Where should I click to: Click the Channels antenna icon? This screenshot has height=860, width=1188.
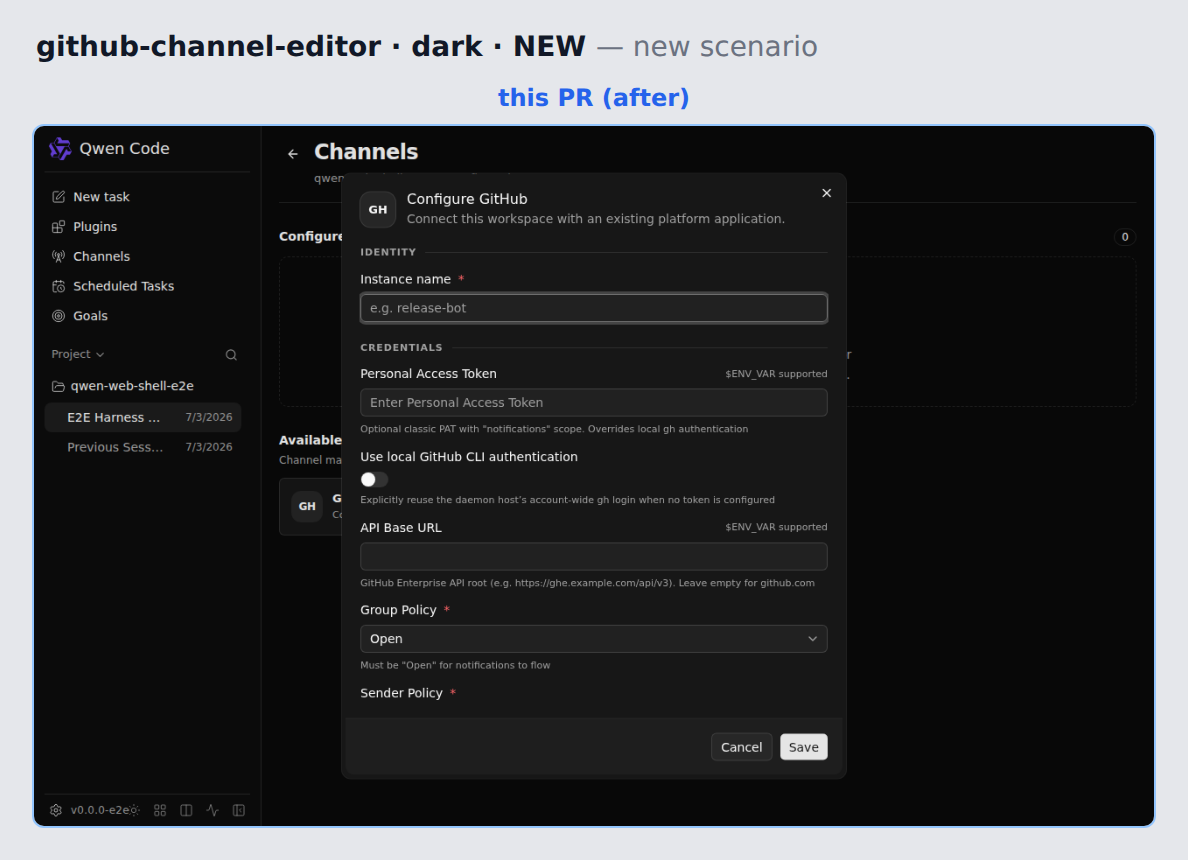pyautogui.click(x=58, y=256)
